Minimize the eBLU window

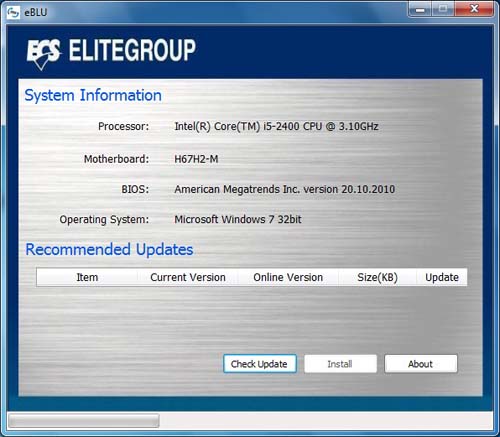(420, 9)
